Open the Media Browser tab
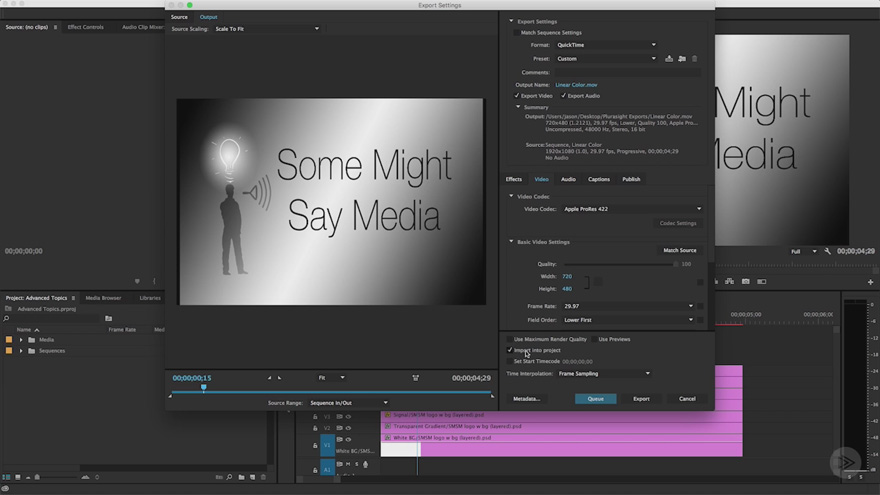 [x=103, y=298]
